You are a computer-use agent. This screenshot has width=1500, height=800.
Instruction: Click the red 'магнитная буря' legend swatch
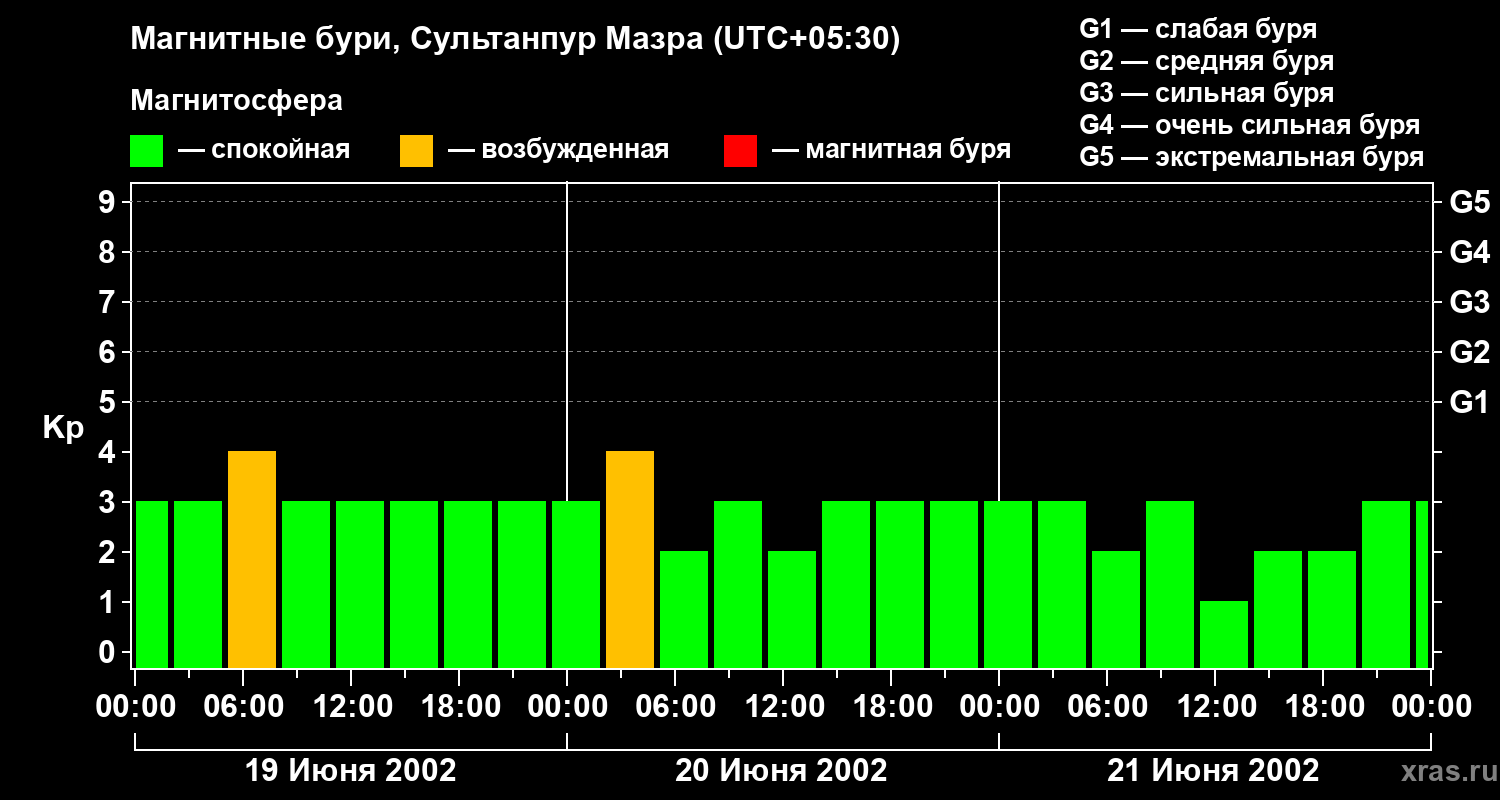point(740,151)
